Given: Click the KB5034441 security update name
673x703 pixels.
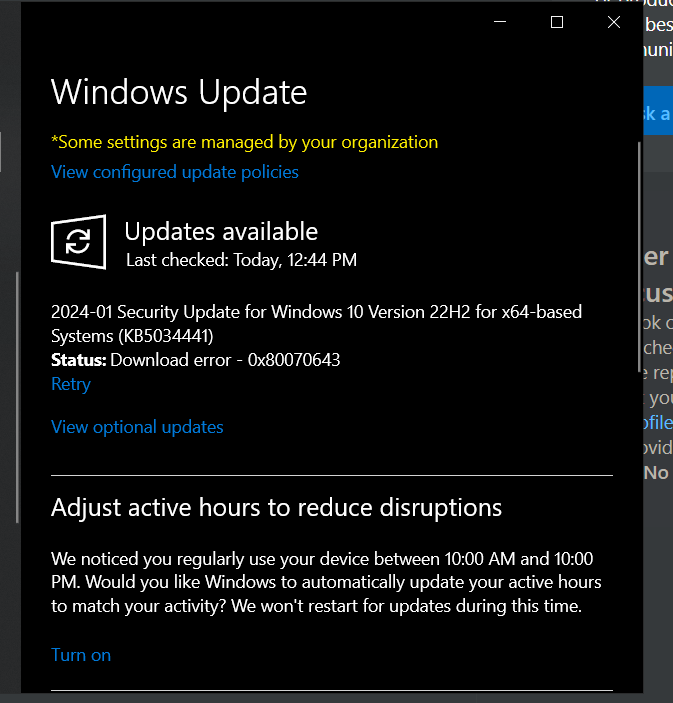Looking at the screenshot, I should pos(317,324).
